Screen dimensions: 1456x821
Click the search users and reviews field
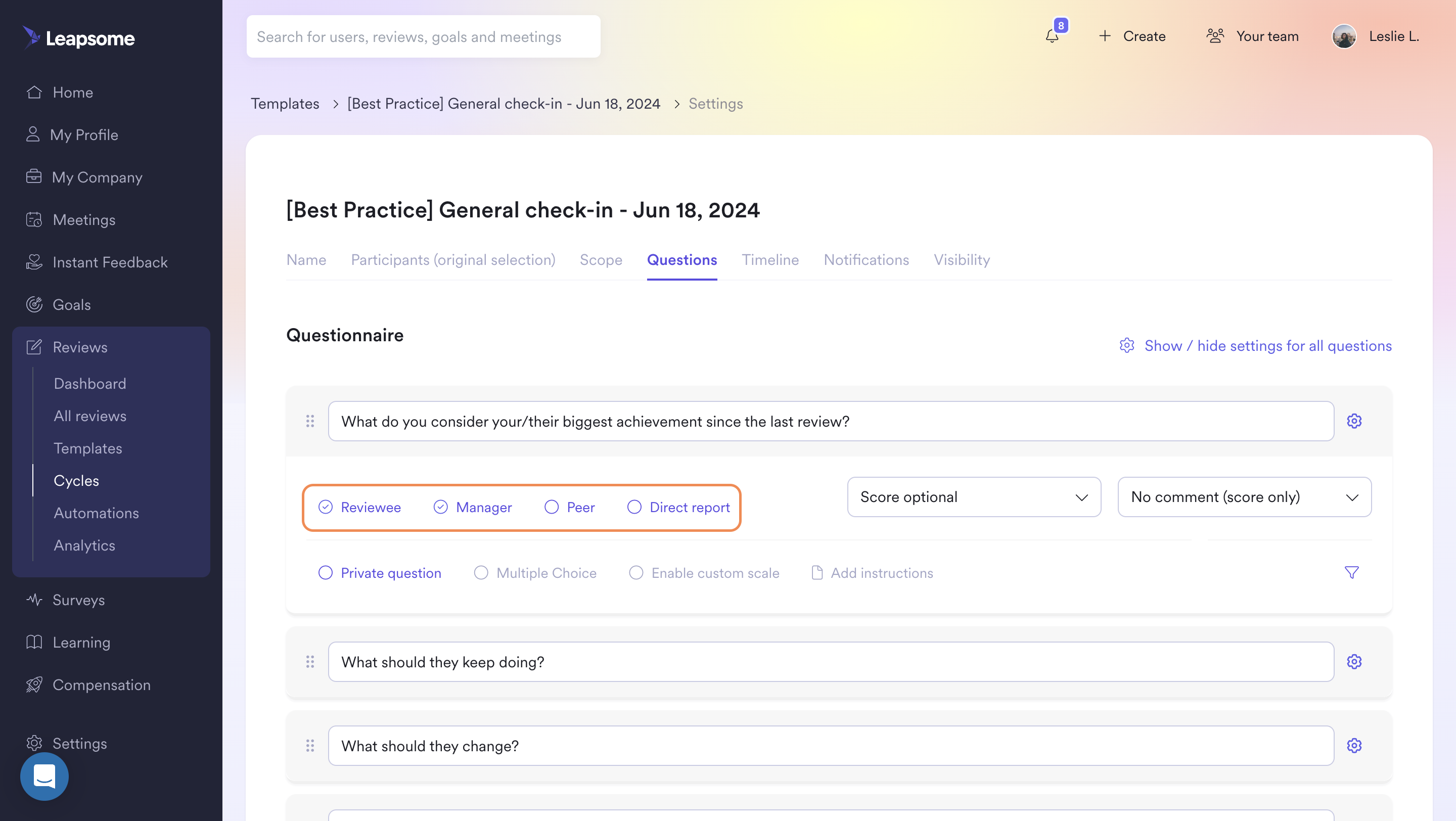pos(423,36)
